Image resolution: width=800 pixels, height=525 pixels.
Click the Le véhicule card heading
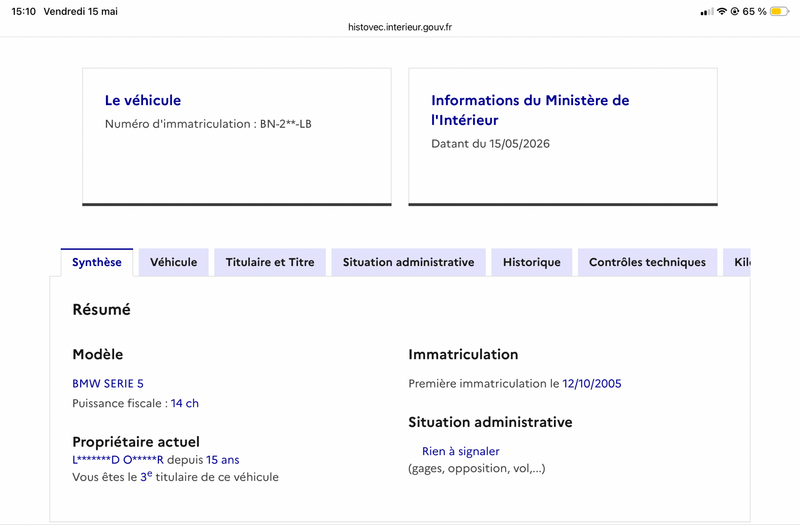(x=143, y=100)
